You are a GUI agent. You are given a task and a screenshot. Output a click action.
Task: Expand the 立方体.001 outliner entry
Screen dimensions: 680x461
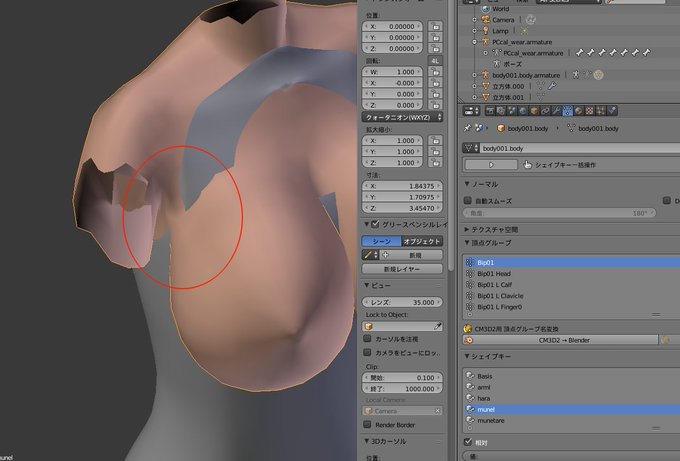474,97
